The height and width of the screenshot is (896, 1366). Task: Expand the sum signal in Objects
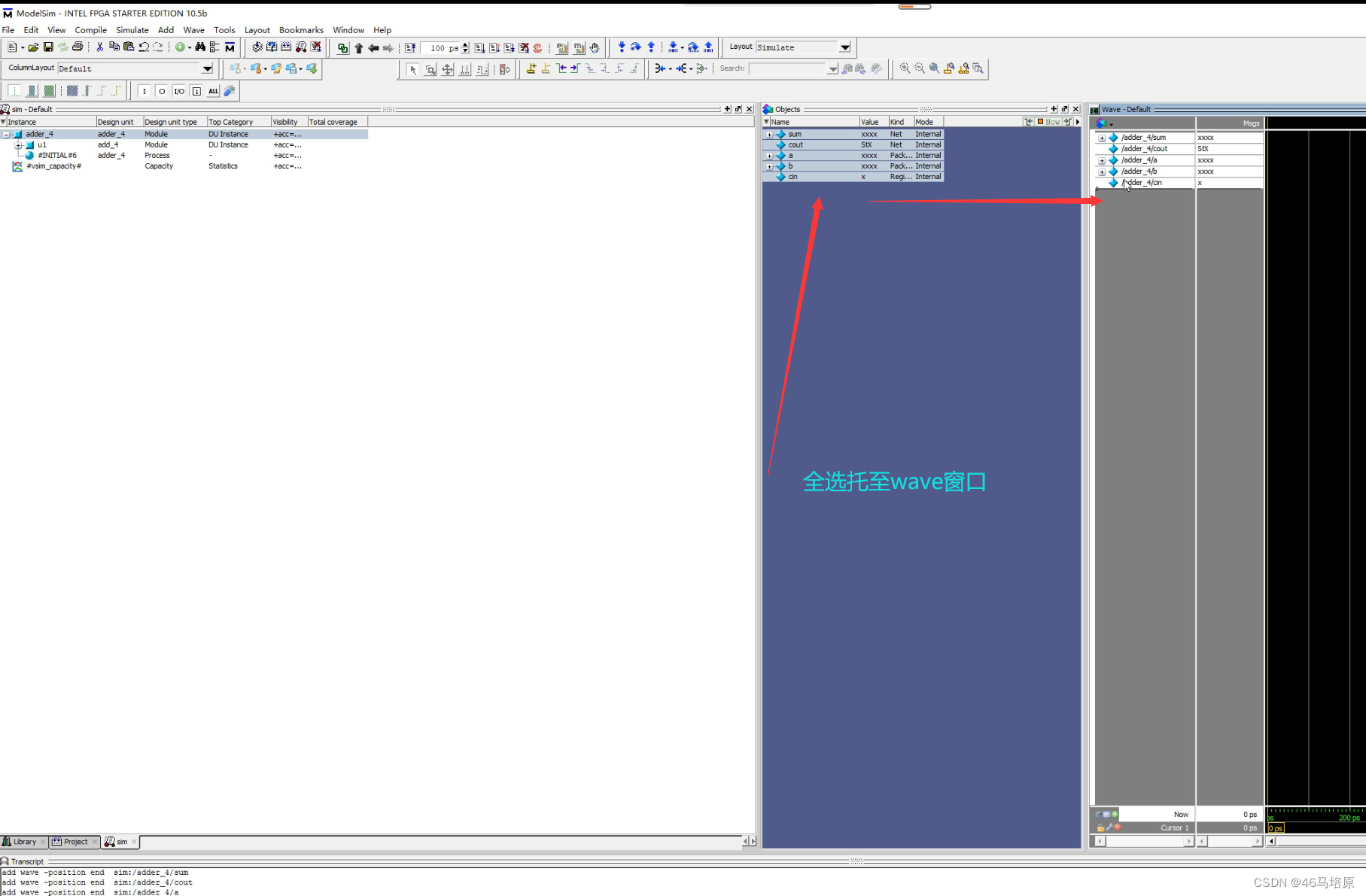(769, 135)
